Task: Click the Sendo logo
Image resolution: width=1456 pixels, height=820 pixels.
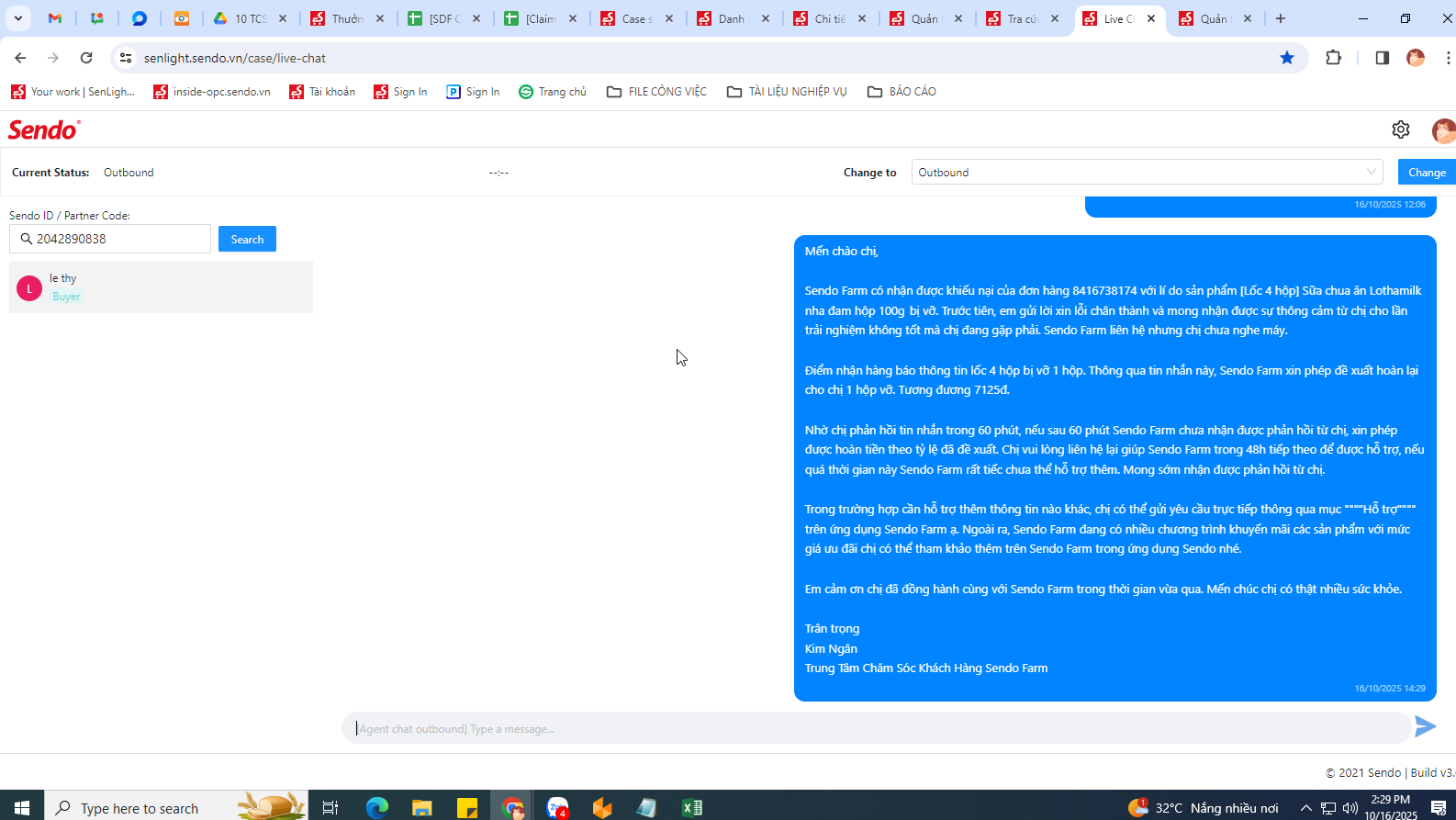Action: click(x=44, y=129)
